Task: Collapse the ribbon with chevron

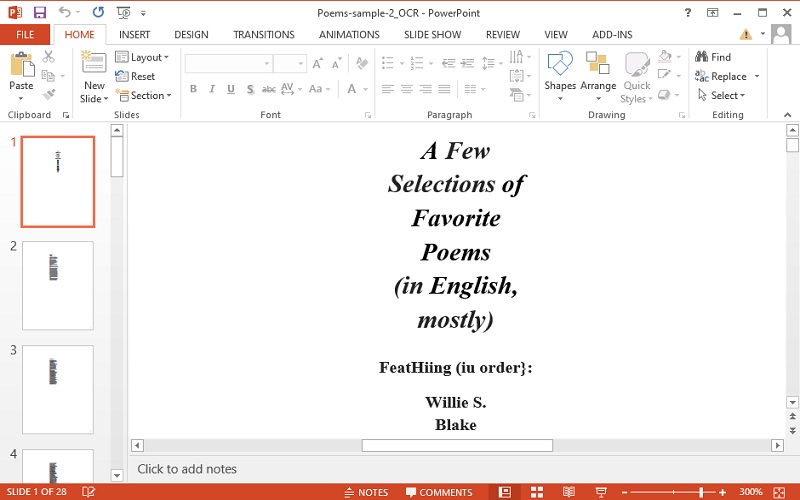Action: [787, 115]
